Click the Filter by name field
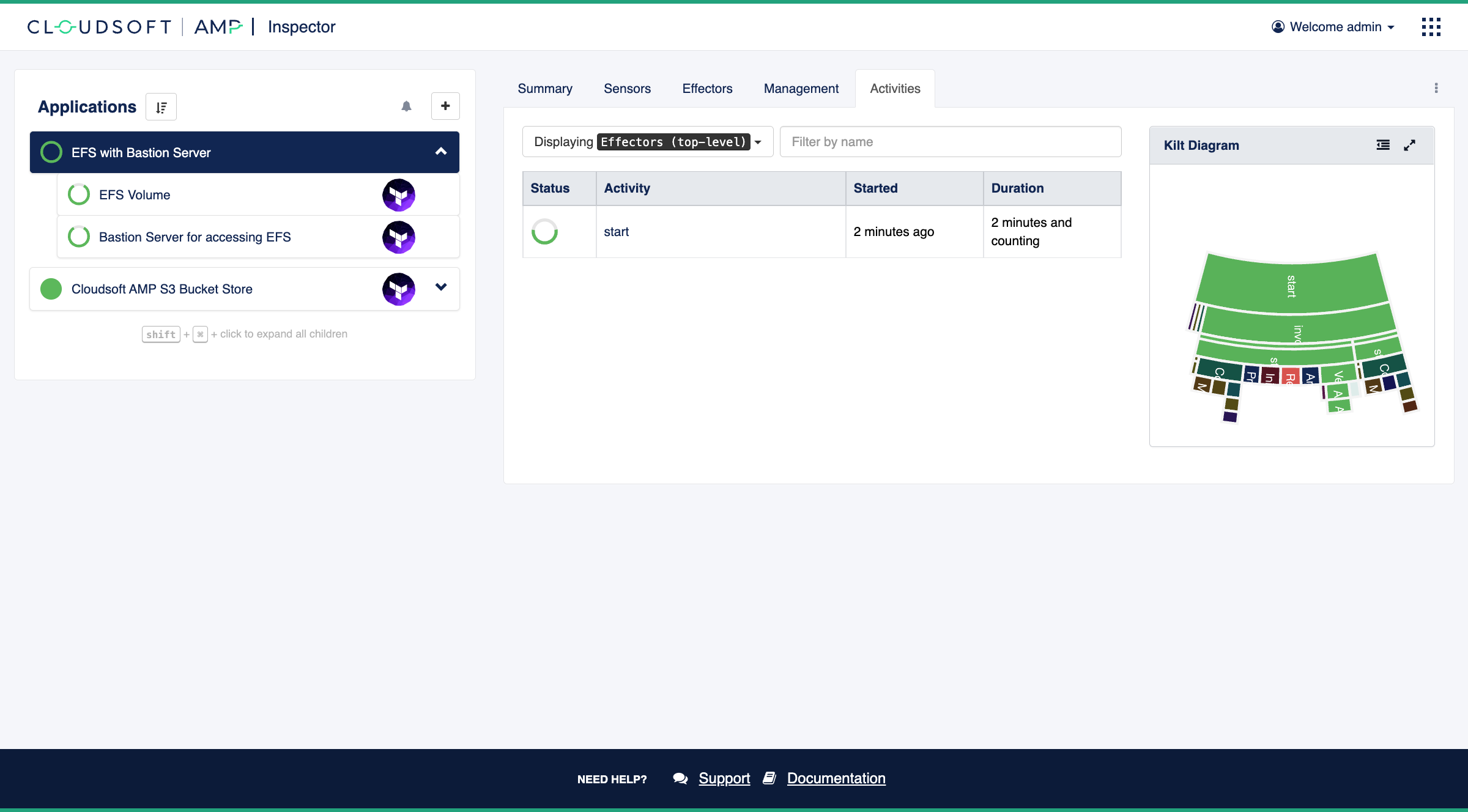 click(951, 142)
